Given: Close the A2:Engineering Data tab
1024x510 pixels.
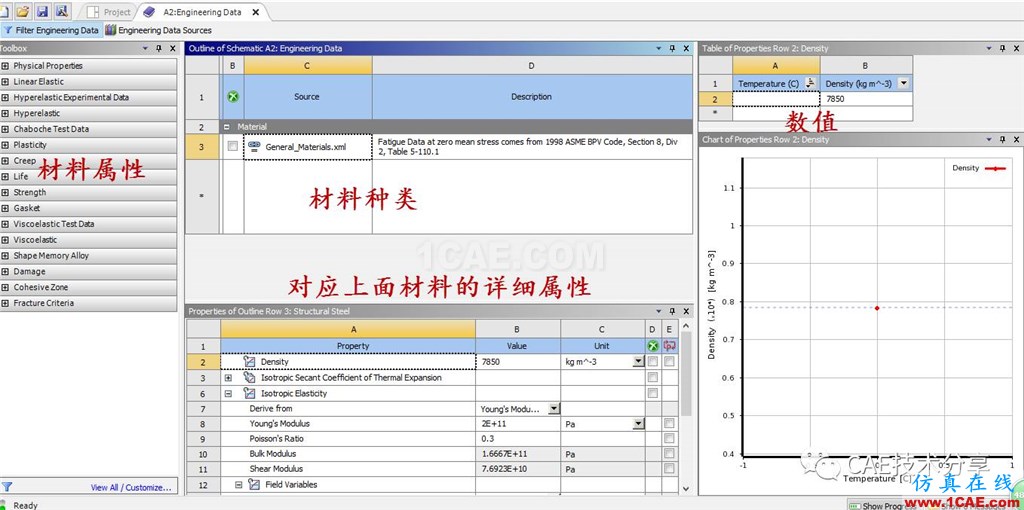Looking at the screenshot, I should (x=255, y=12).
